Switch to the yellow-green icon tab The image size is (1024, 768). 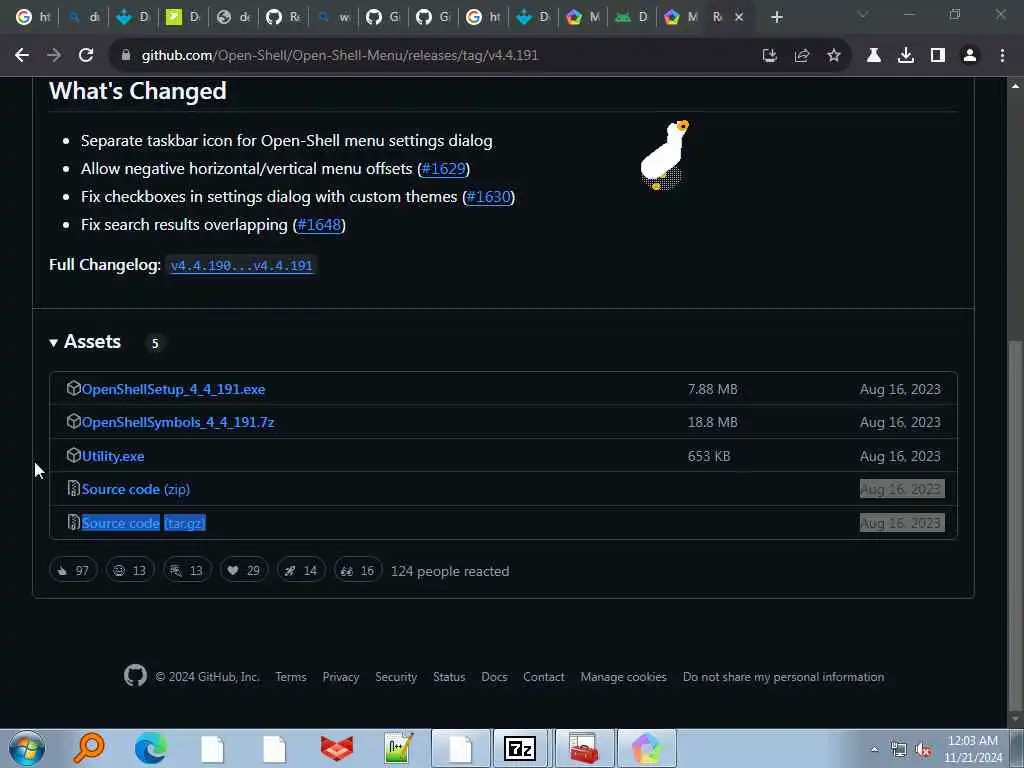(x=182, y=17)
